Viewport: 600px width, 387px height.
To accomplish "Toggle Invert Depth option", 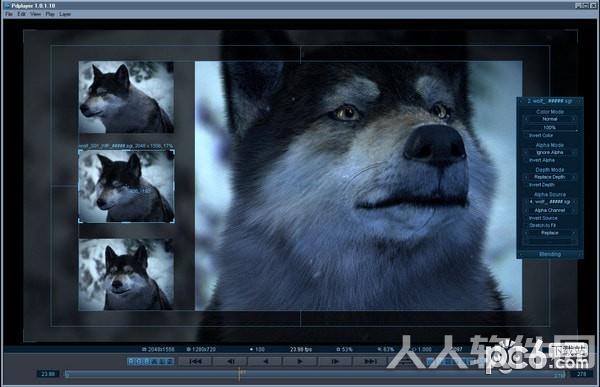I will pos(541,185).
